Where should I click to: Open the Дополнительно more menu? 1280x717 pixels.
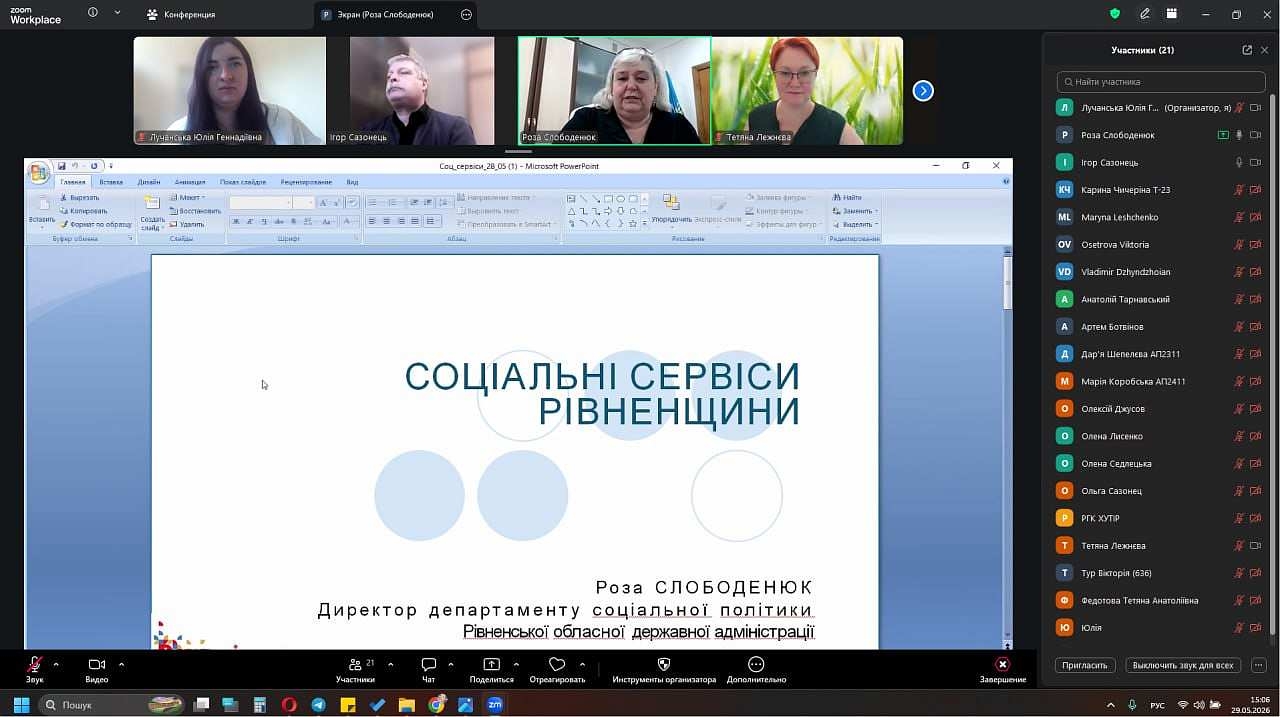(x=756, y=669)
